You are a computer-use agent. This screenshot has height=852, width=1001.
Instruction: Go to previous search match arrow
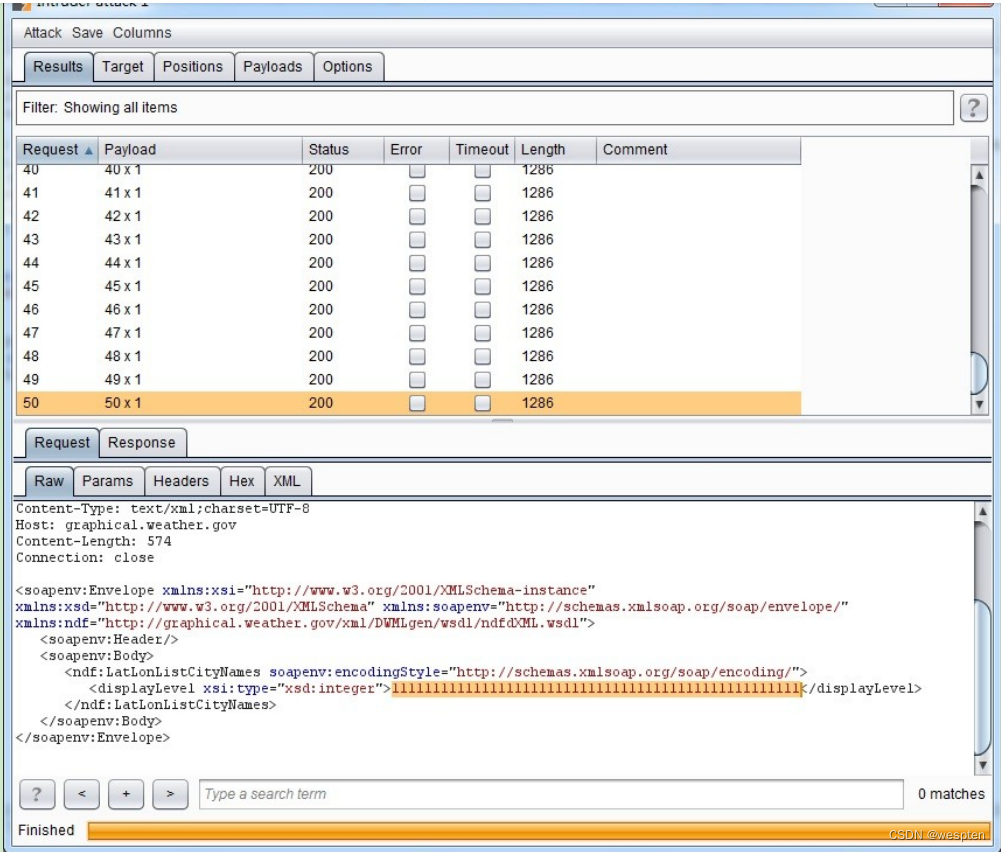82,794
